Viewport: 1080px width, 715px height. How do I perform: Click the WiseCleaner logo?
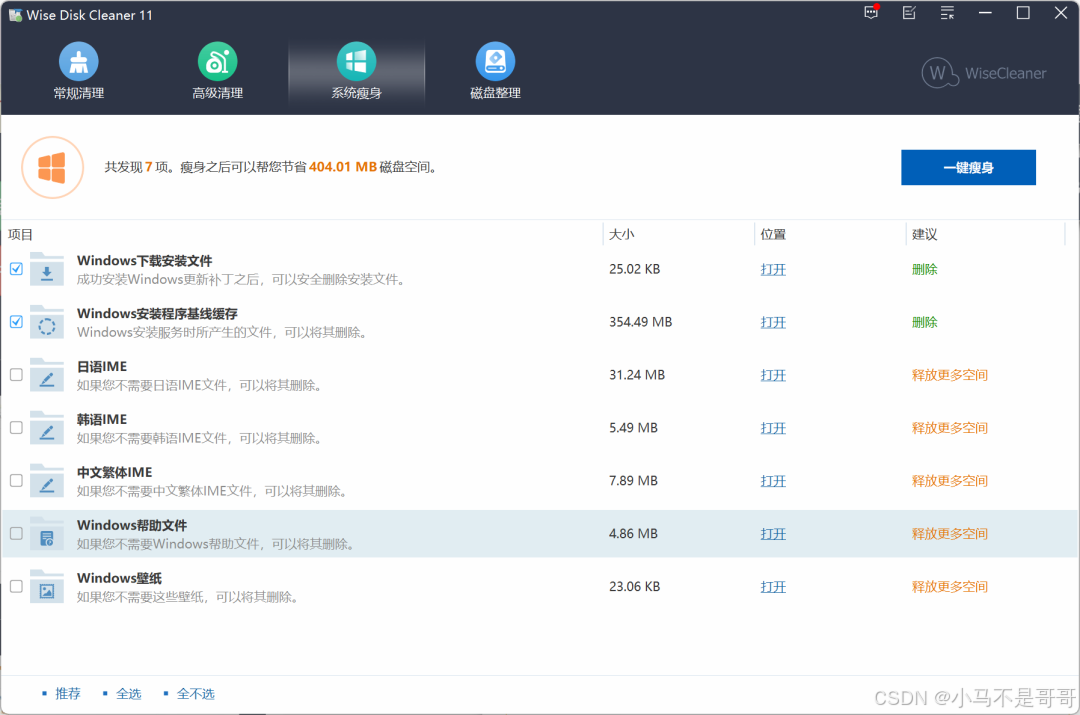point(984,72)
